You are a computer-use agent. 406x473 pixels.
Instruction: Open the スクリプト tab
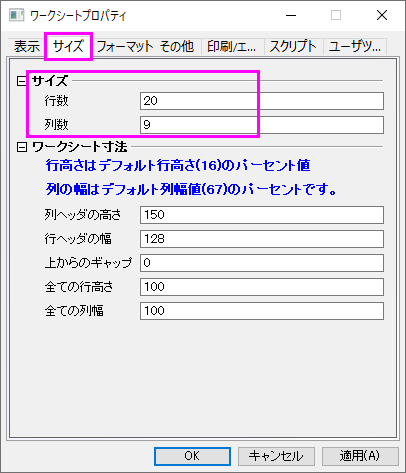[x=293, y=46]
